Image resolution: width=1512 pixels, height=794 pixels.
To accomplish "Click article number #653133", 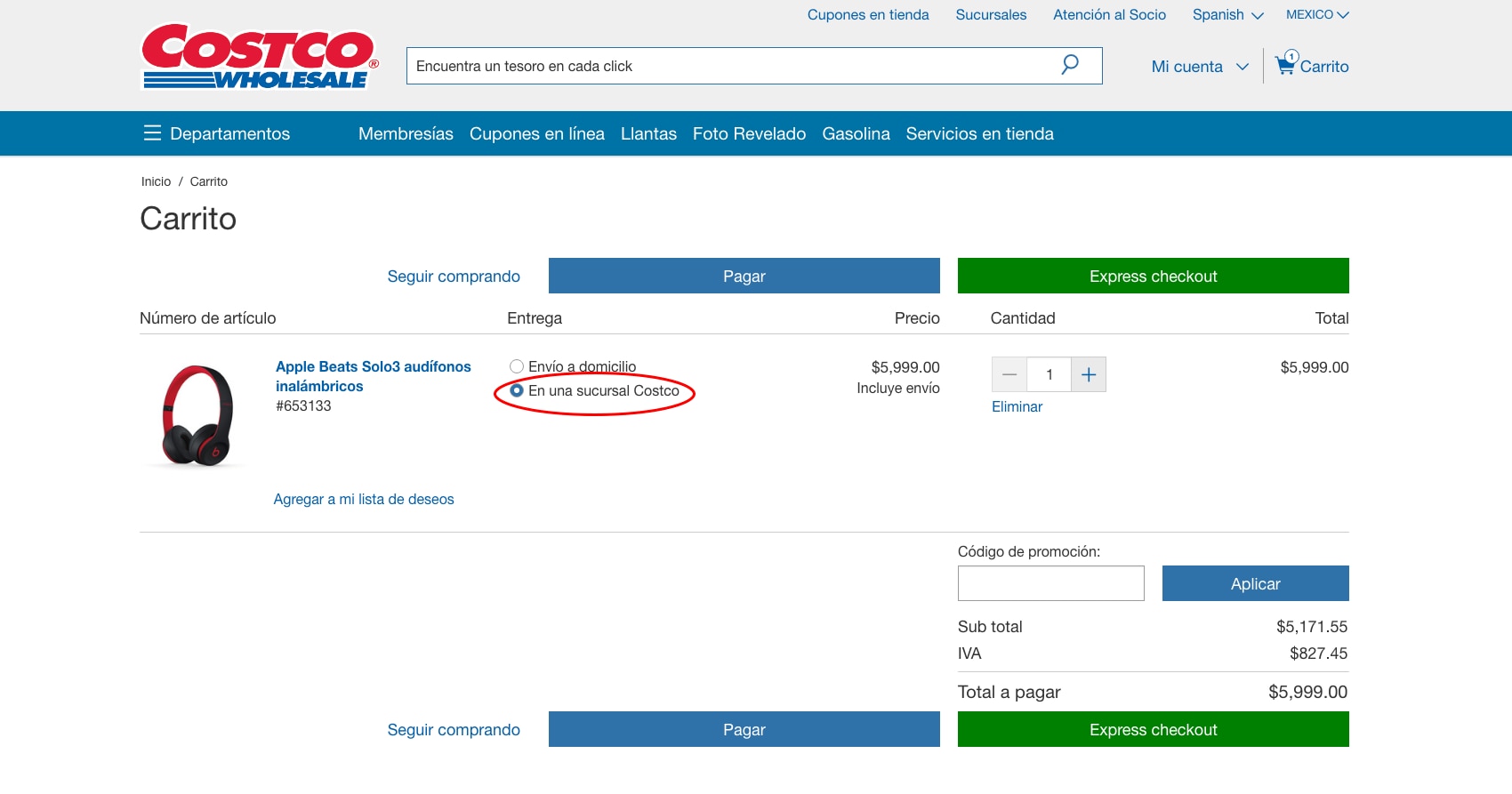I will coord(303,406).
